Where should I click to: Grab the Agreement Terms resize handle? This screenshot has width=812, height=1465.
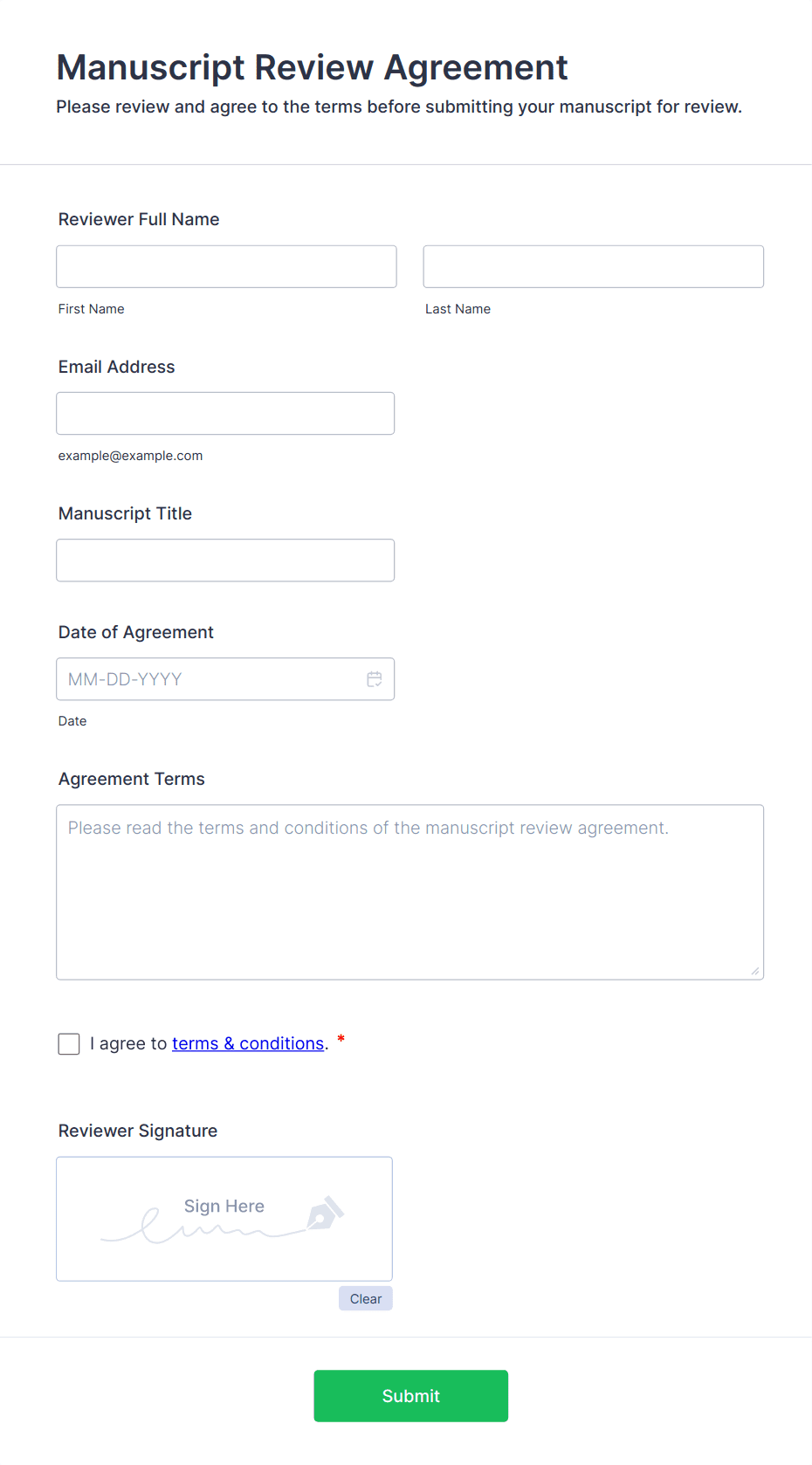point(754,971)
